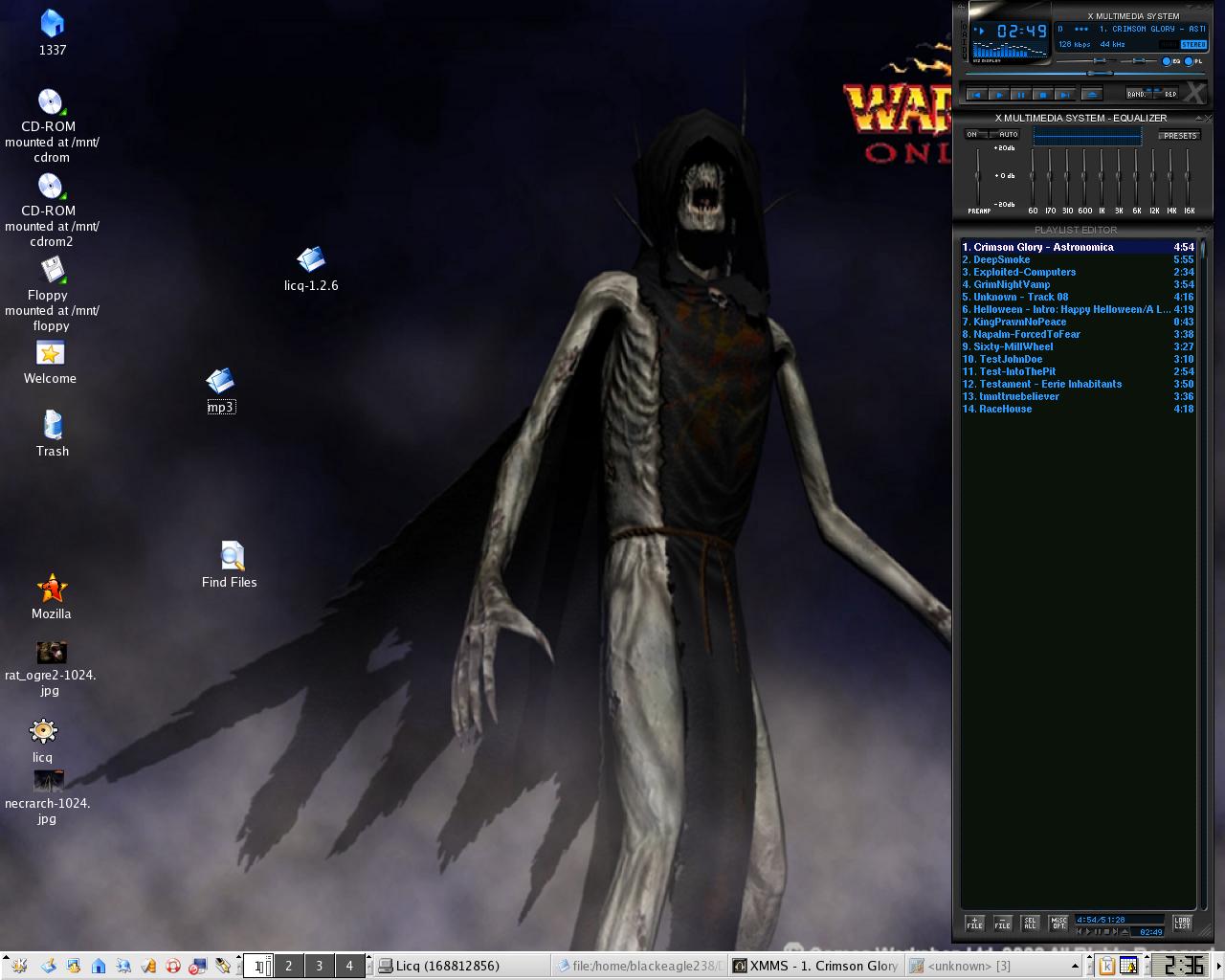Select playlist entry 14. RaceHouse

tap(1078, 409)
